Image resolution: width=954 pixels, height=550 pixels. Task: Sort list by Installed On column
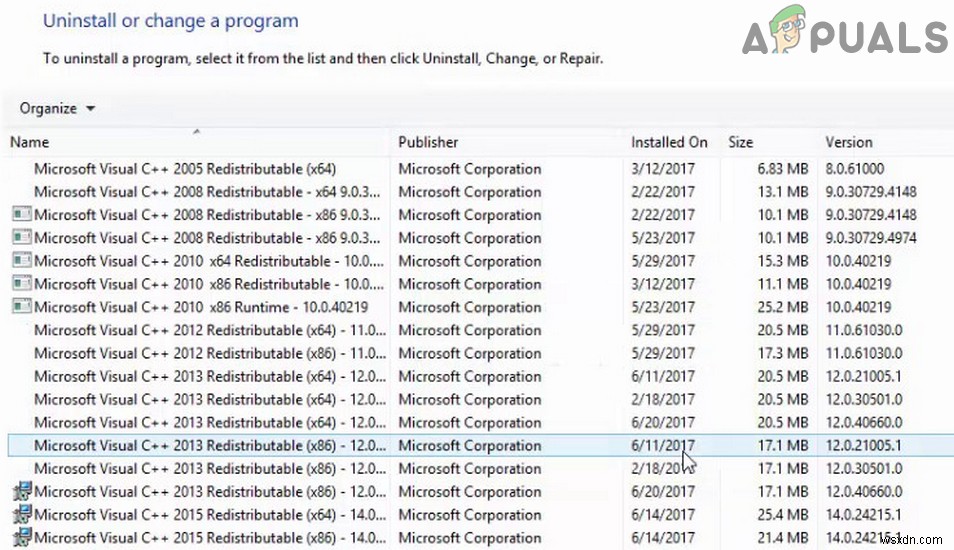tap(668, 142)
